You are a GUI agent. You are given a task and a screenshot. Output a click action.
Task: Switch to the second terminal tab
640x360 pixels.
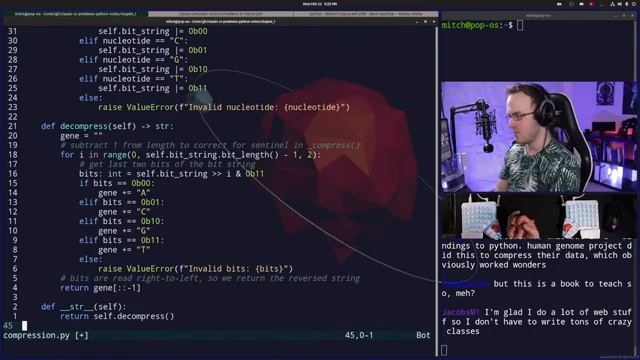coord(220,14)
